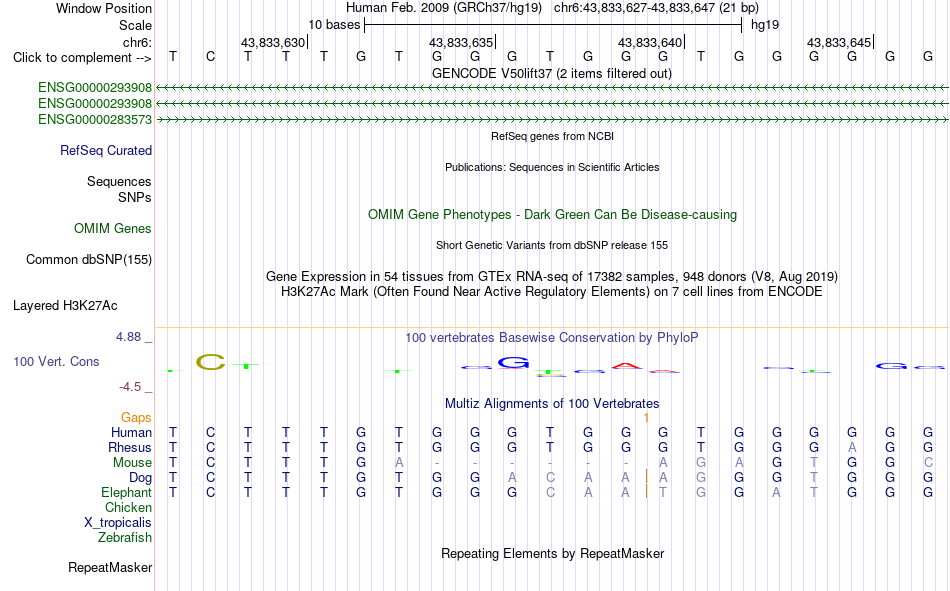Click the 43,833,645 coordinate marker

pos(839,42)
